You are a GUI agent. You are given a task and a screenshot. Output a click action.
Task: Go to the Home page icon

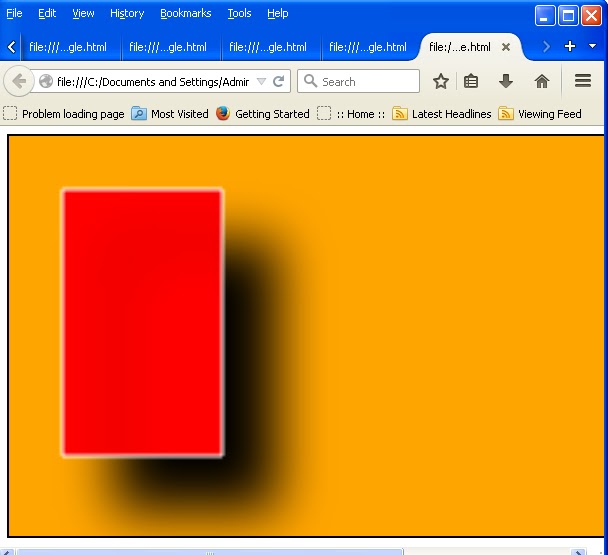[542, 81]
